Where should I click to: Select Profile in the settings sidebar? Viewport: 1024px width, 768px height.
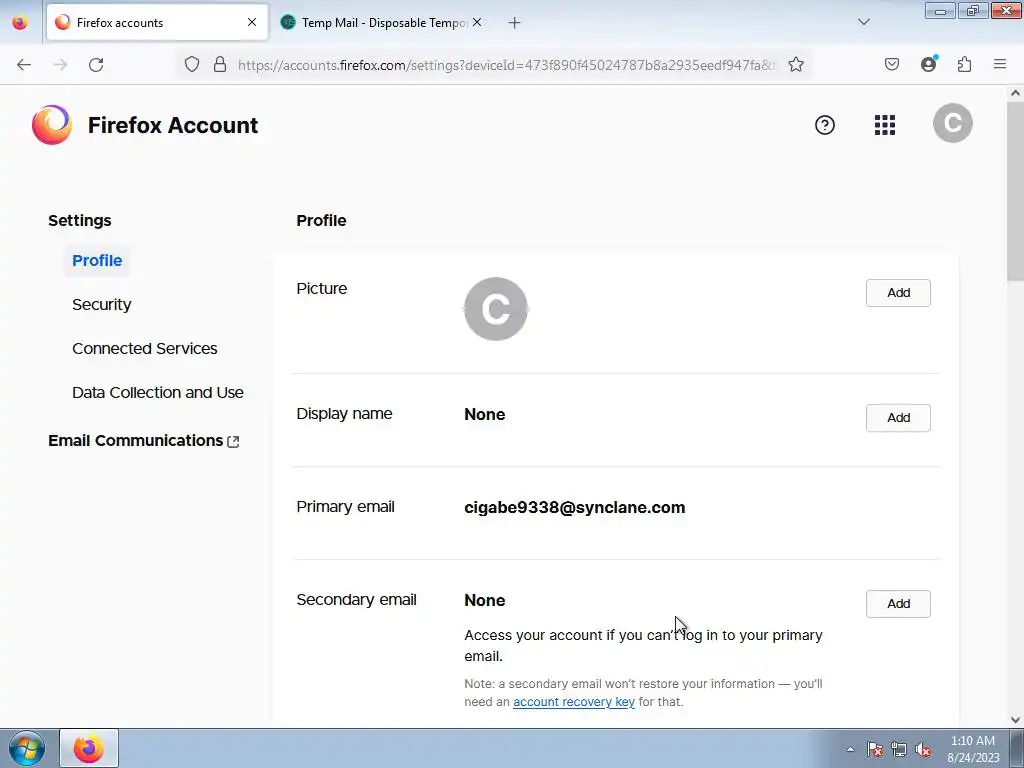pyautogui.click(x=97, y=261)
